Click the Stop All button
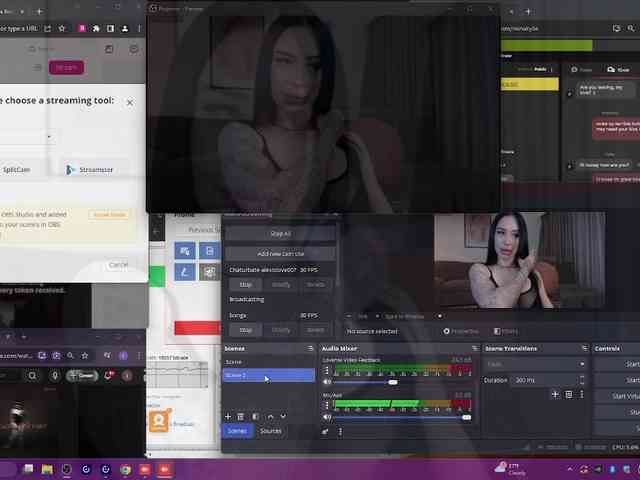The image size is (640, 480). point(280,233)
